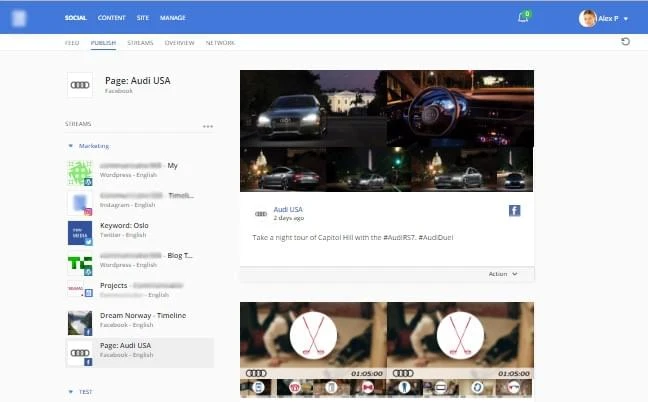
Task: Click the blurred logo in header
Action: click(x=19, y=18)
